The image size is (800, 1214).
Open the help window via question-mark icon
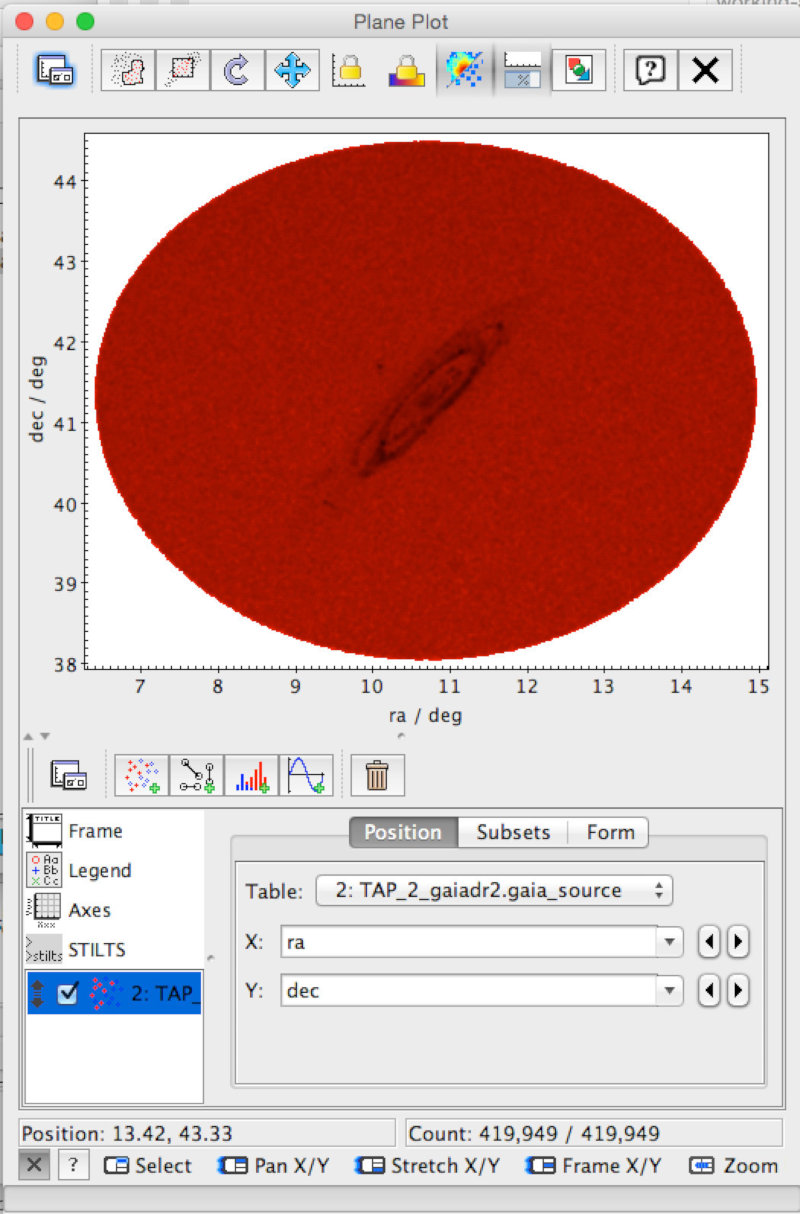coord(649,69)
